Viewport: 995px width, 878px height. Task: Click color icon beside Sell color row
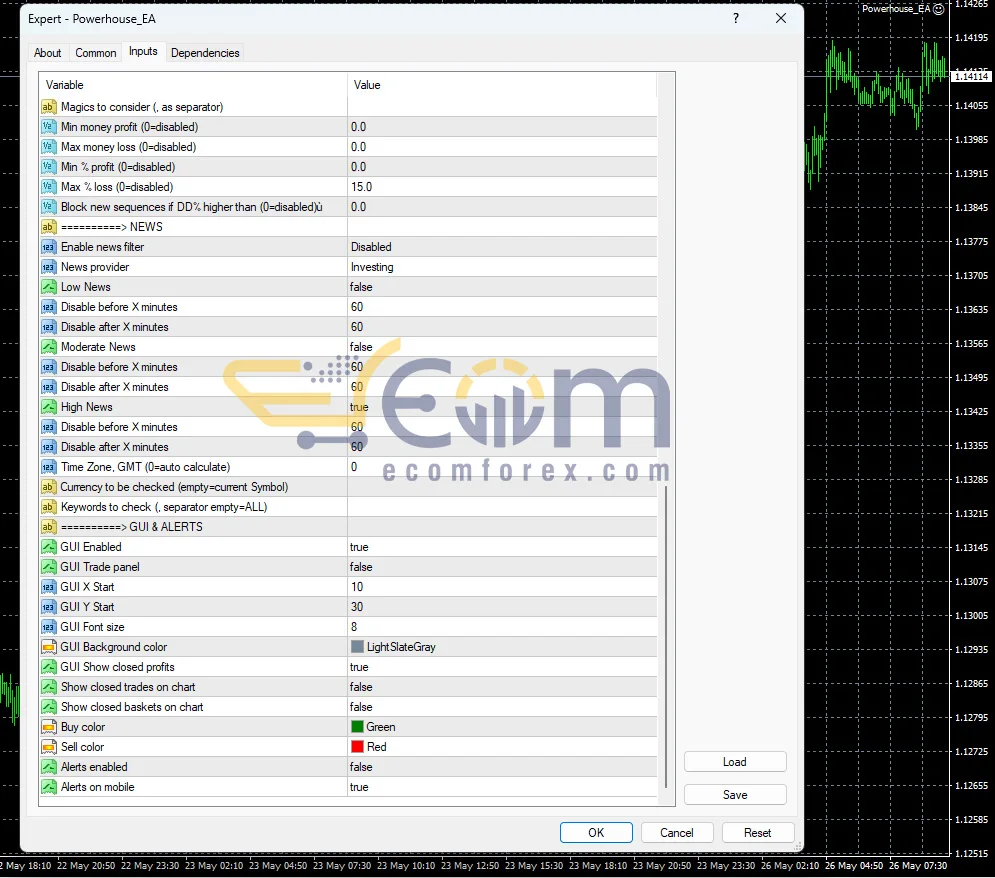(48, 747)
